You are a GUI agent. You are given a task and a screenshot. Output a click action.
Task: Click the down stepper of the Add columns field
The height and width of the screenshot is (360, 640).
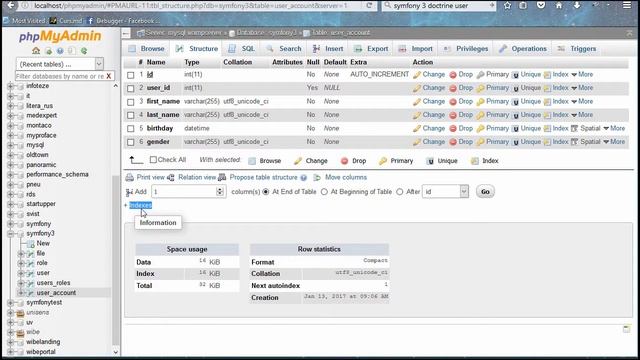click(x=220, y=194)
